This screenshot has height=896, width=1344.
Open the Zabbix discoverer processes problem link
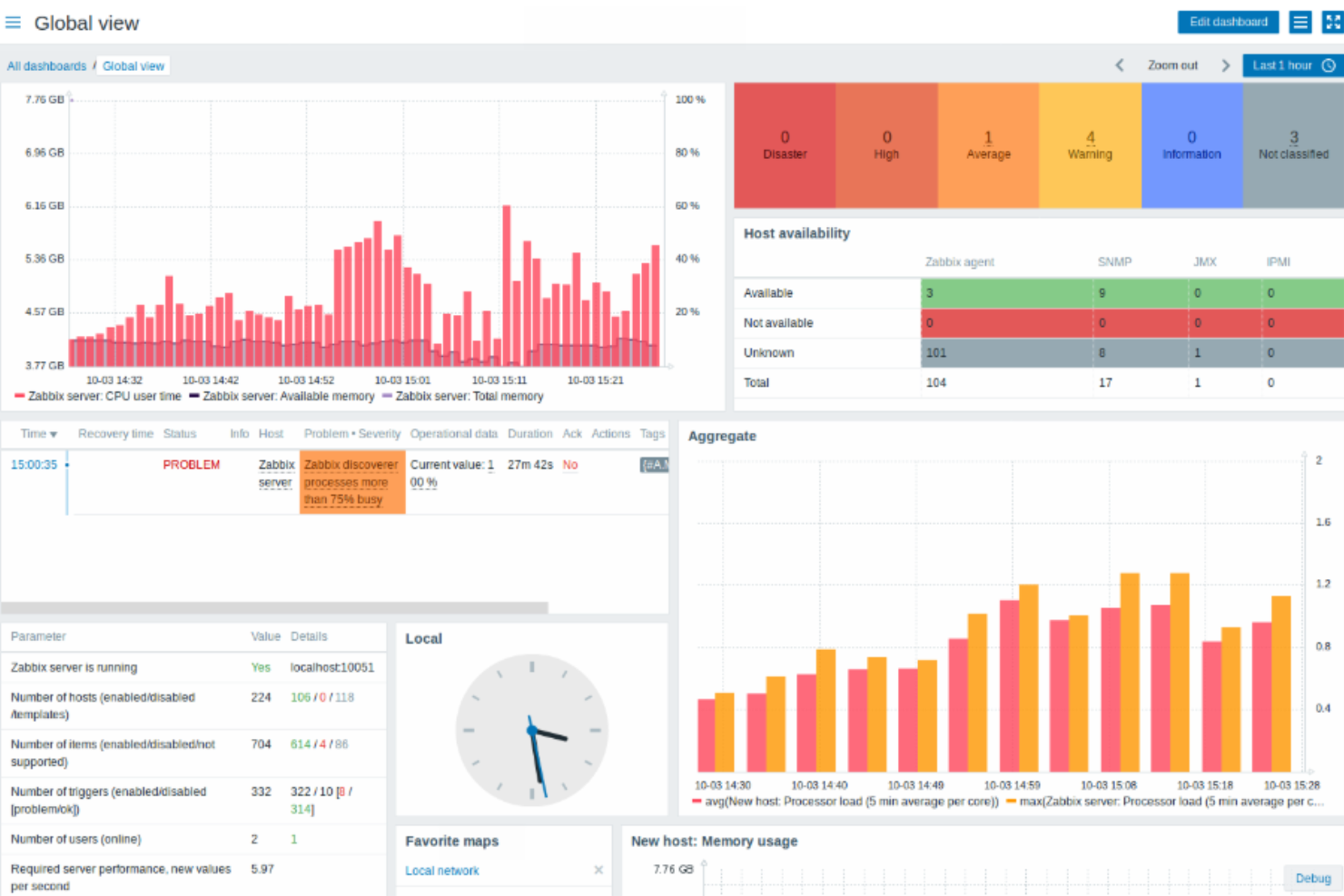coord(351,482)
